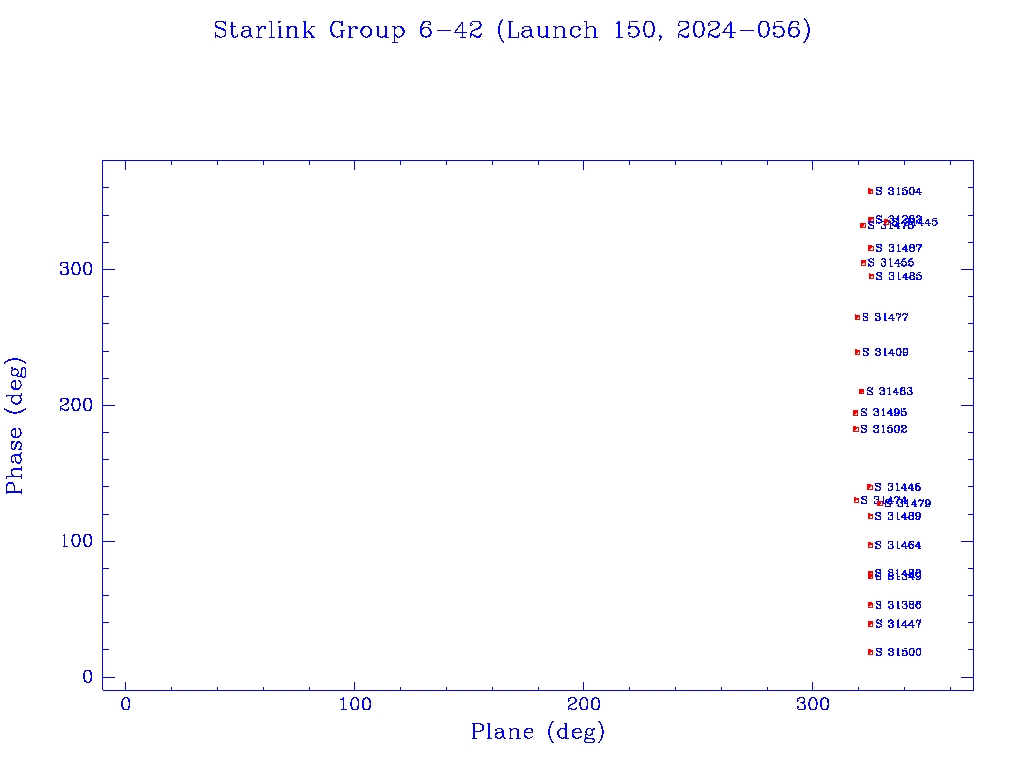Click the red data point beside 'S 31386'

point(871,605)
